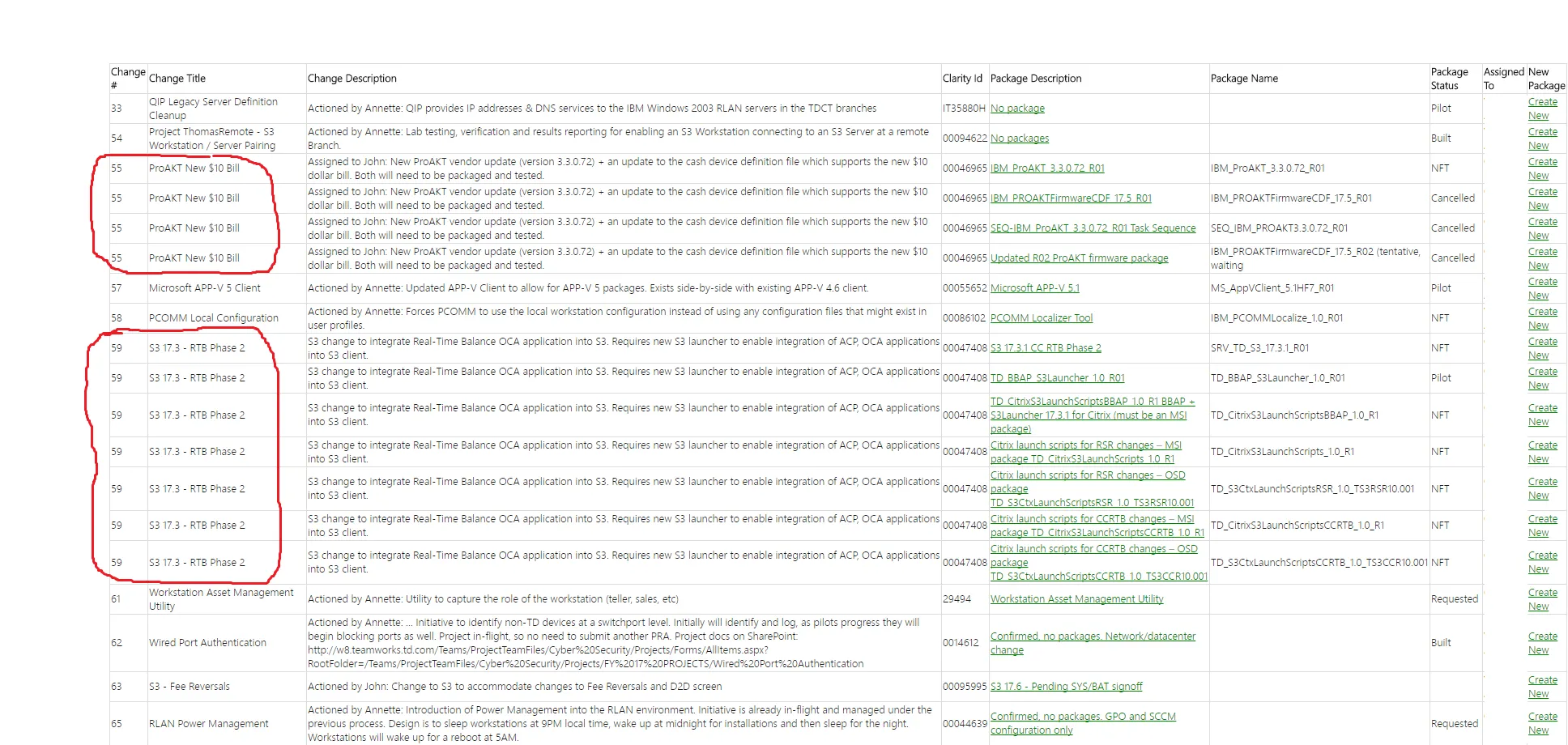Screen dimensions: 1568x745
Task: Open the "S3 17.3.1 CC RTB Phase 2" link
Action: pos(1046,348)
